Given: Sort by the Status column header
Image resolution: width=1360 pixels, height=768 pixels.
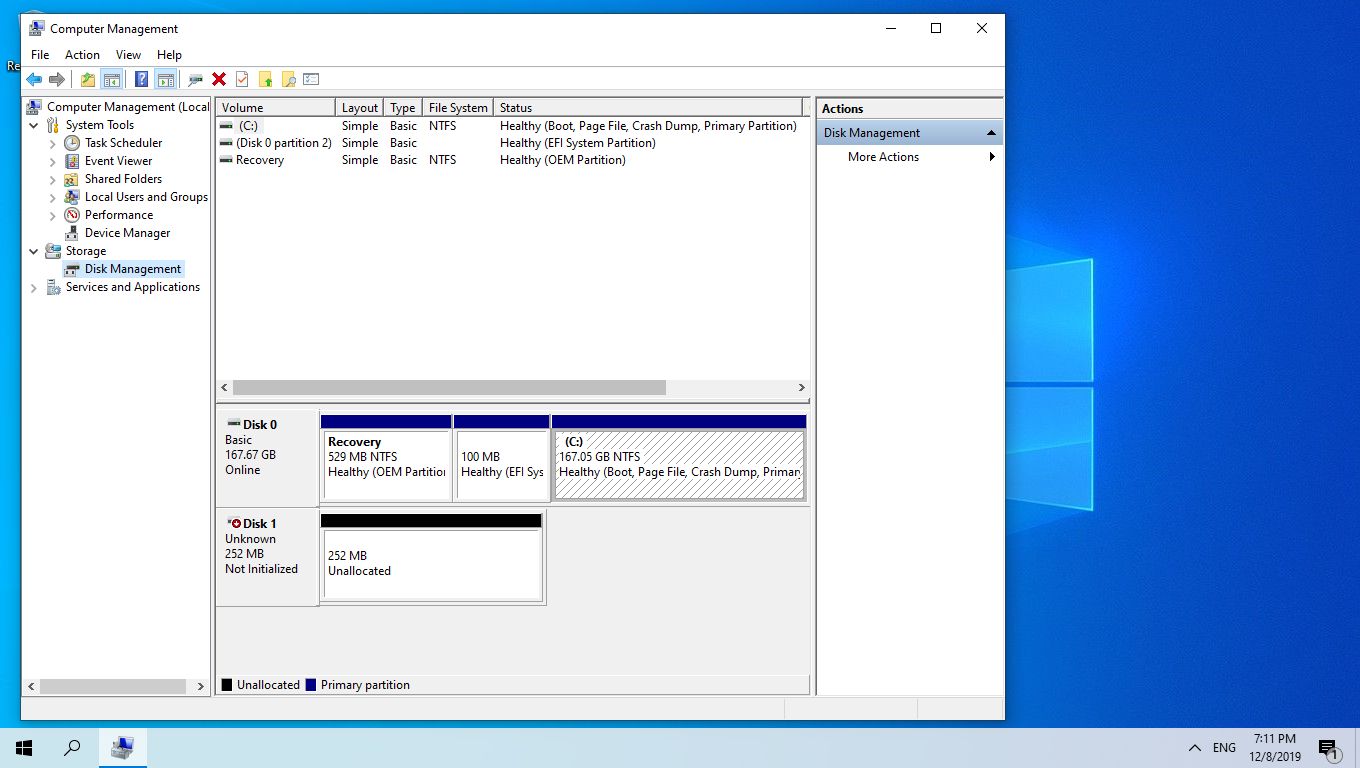Looking at the screenshot, I should (648, 108).
